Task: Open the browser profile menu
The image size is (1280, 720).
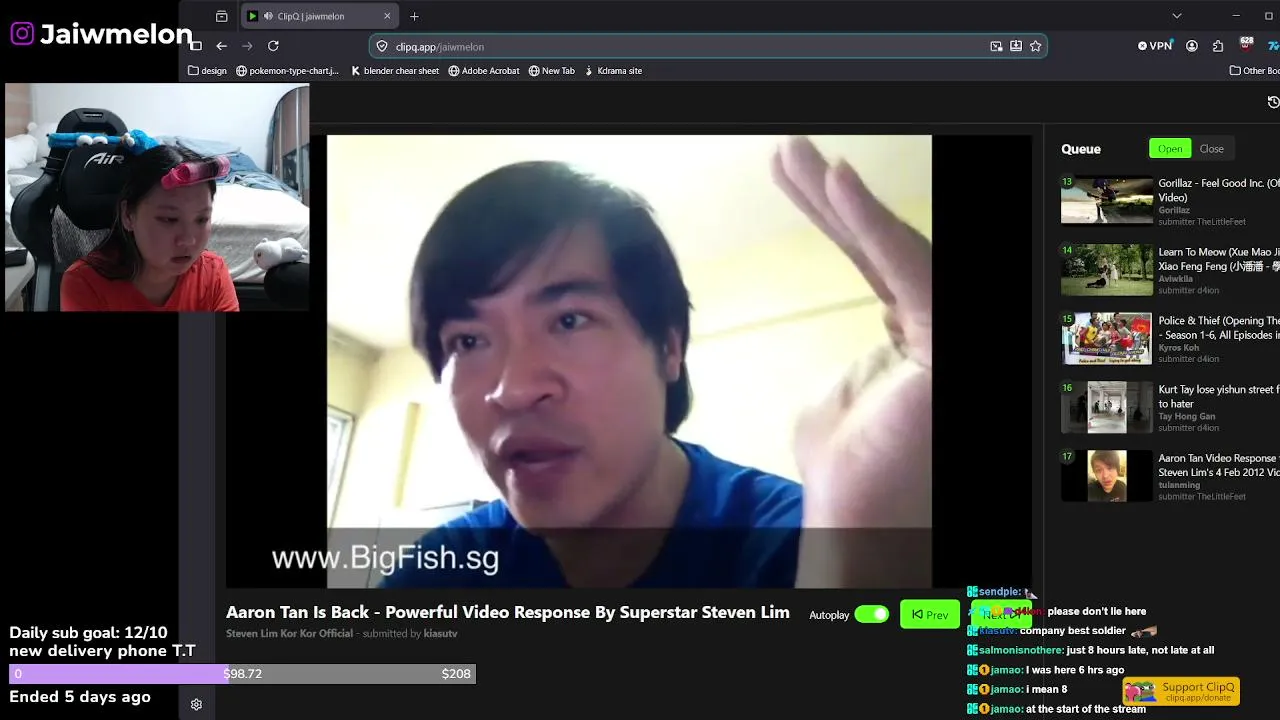Action: click(1192, 46)
